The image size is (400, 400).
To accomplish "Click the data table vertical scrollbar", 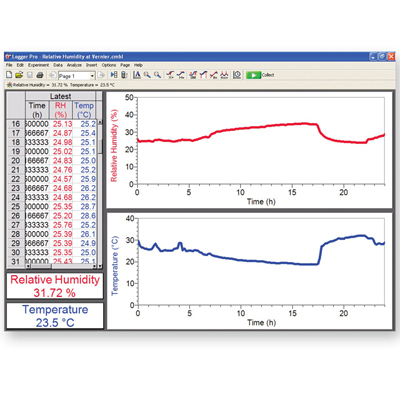I will [x=100, y=194].
